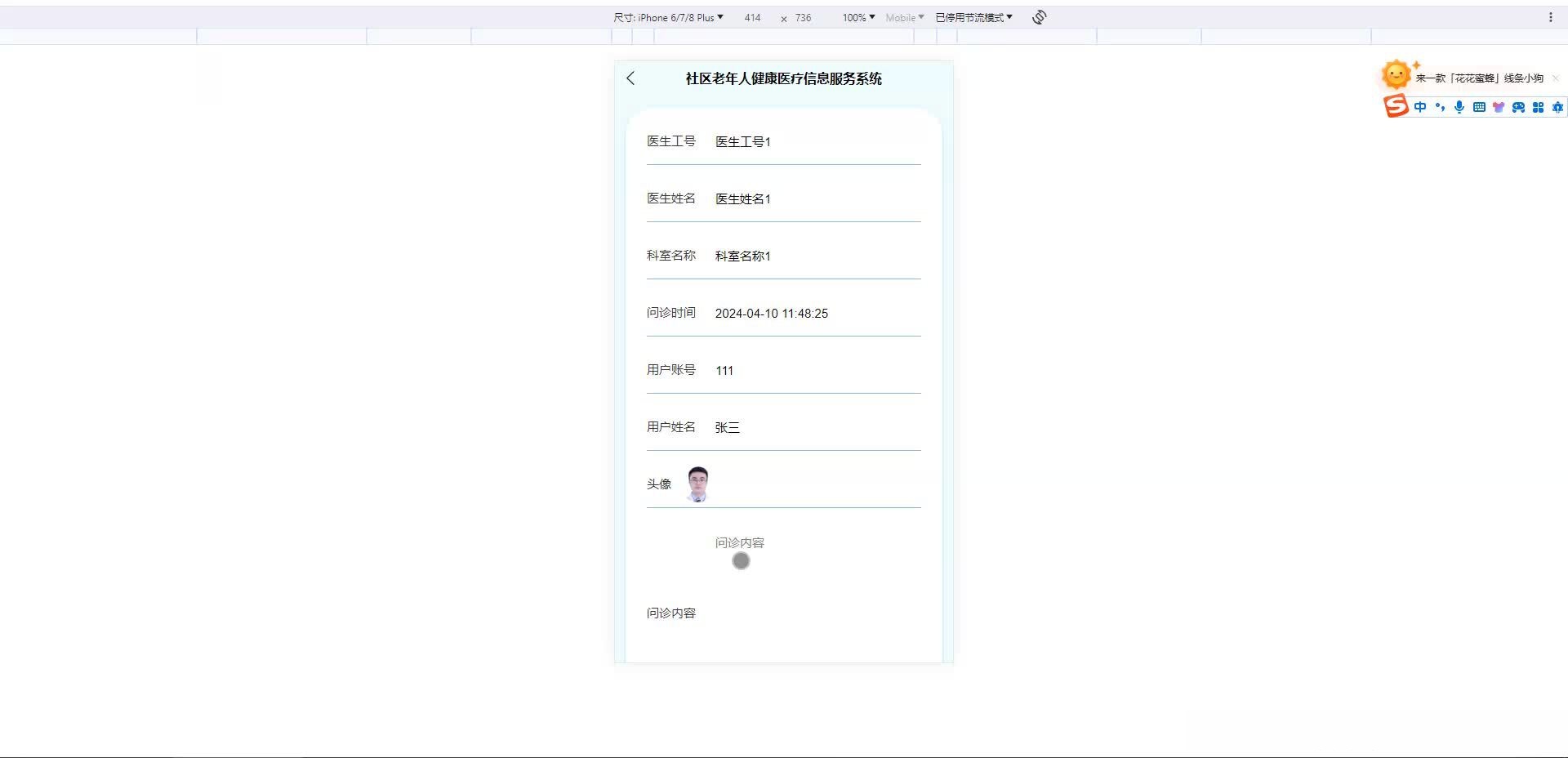Click the Sogou apps grid icon
This screenshot has height=758, width=1568.
(1538, 107)
